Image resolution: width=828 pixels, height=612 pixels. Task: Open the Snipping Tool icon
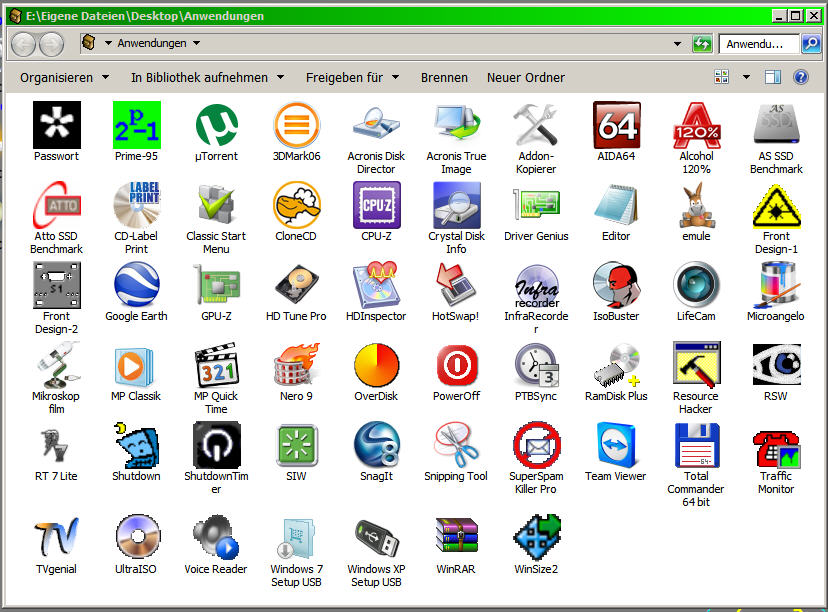pos(456,445)
